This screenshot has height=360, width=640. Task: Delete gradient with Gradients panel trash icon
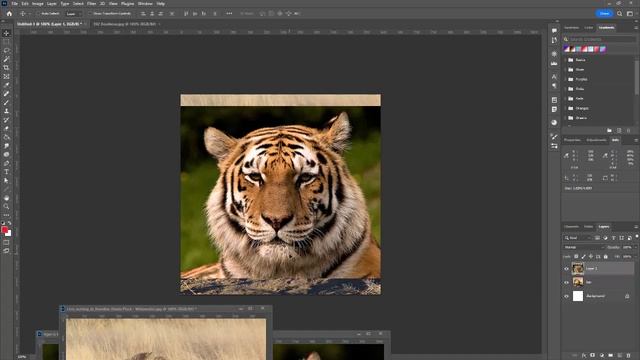[629, 131]
